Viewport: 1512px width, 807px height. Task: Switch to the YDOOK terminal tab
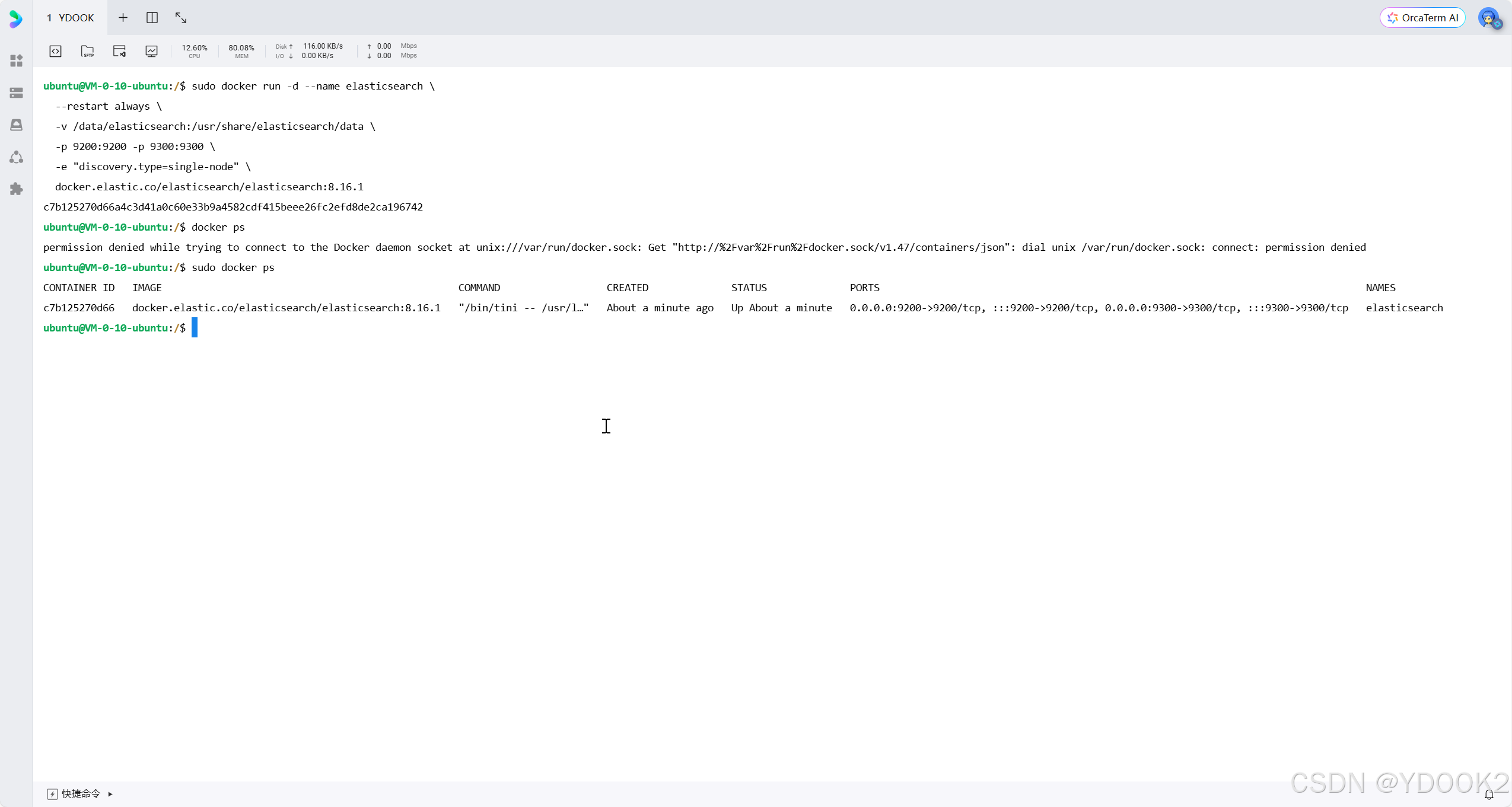[x=70, y=17]
